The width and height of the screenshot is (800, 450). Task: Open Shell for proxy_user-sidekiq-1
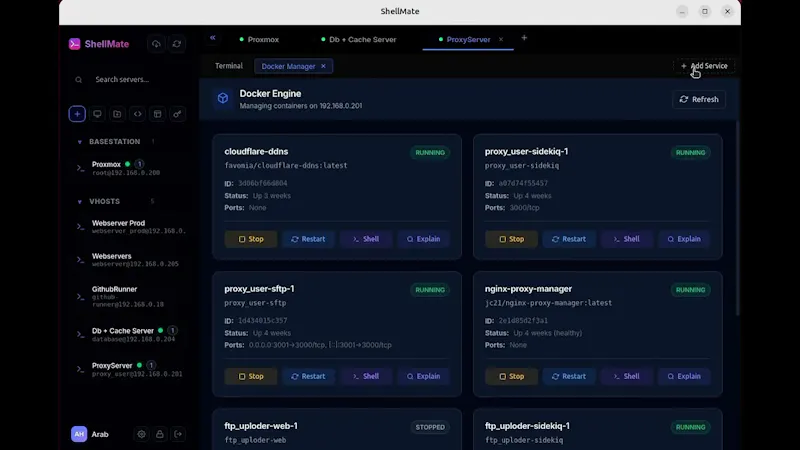click(x=627, y=239)
